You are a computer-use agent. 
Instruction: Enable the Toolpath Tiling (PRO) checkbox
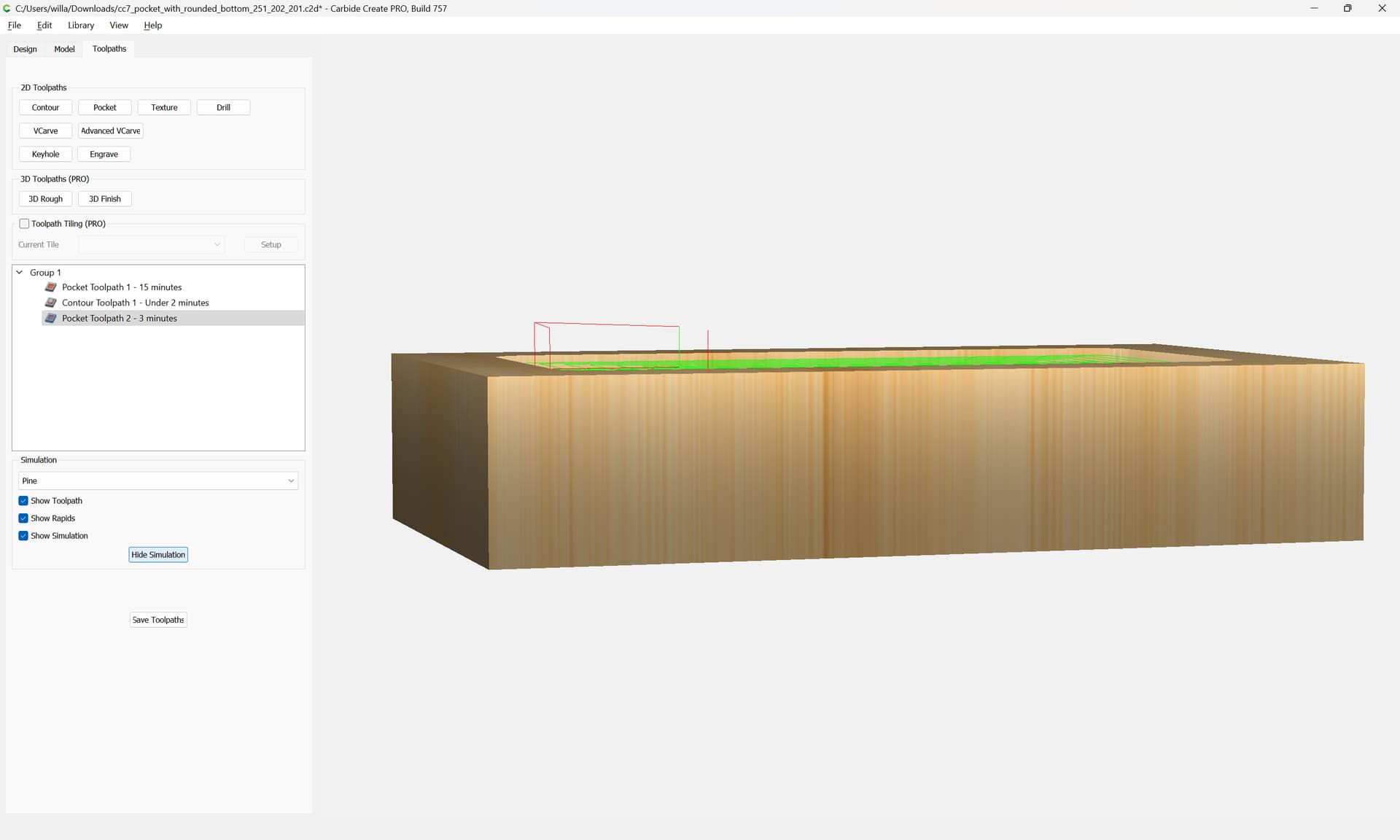point(24,224)
